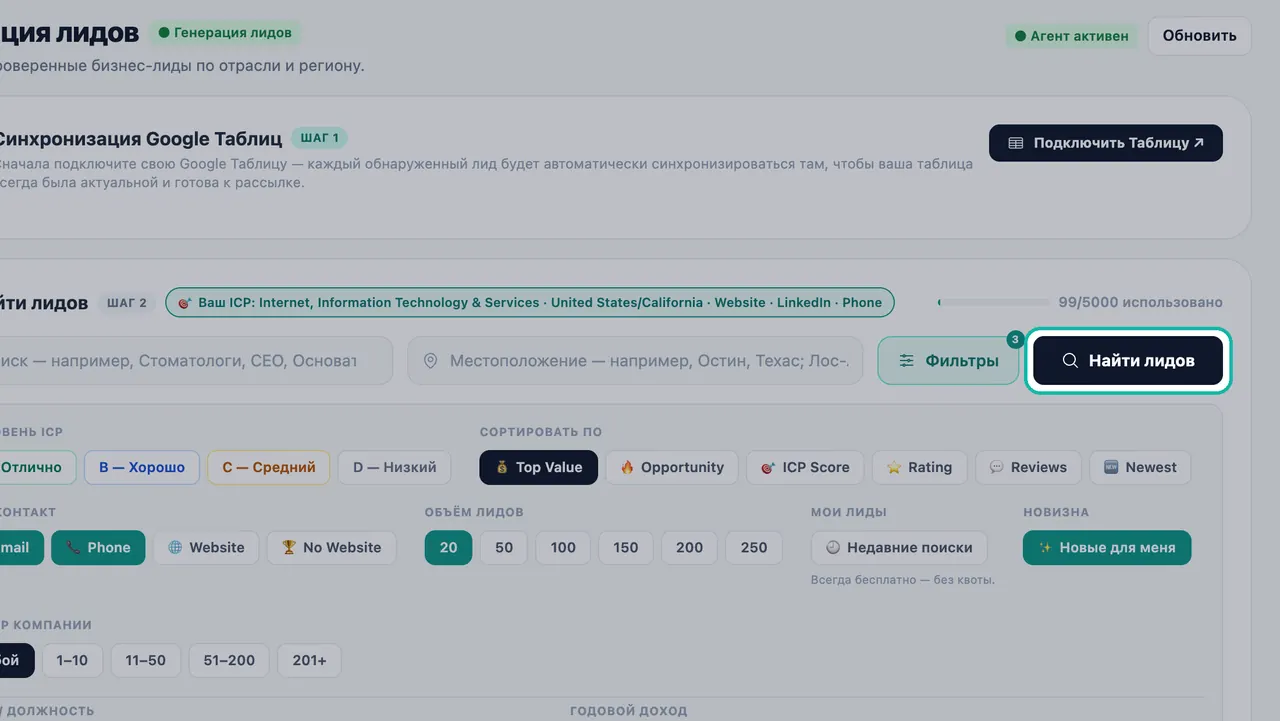This screenshot has height=721, width=1280.
Task: Enable the Website contact filter
Action: 206,547
